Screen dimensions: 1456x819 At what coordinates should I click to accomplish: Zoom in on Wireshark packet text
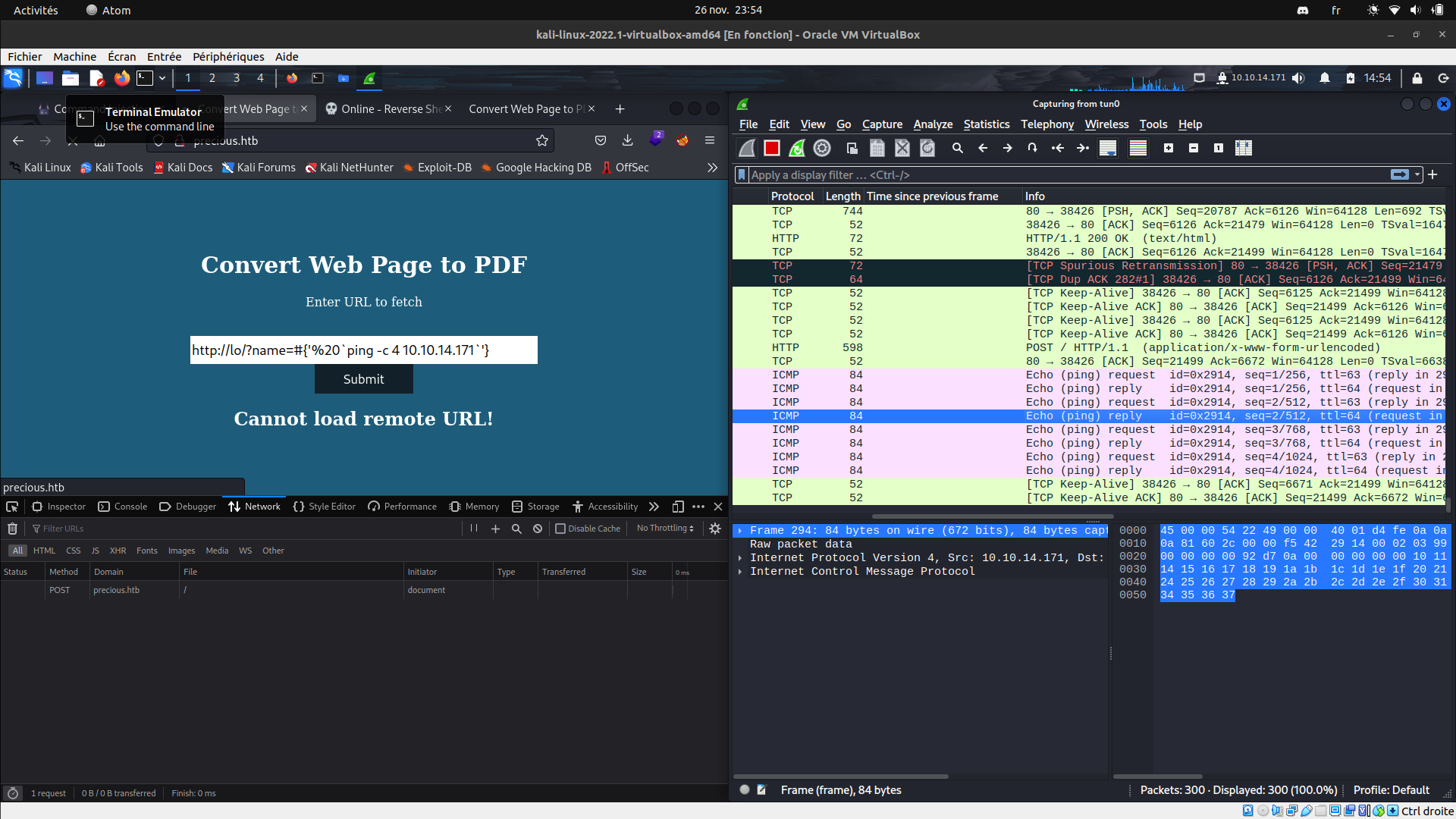pos(1169,149)
